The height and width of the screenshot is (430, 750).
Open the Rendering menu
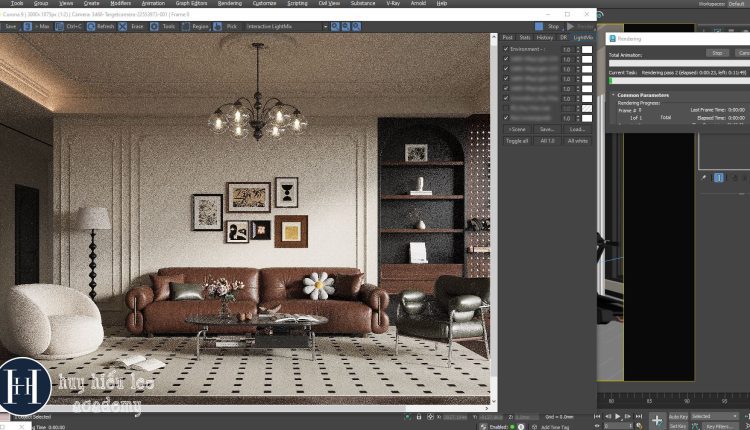click(230, 3)
